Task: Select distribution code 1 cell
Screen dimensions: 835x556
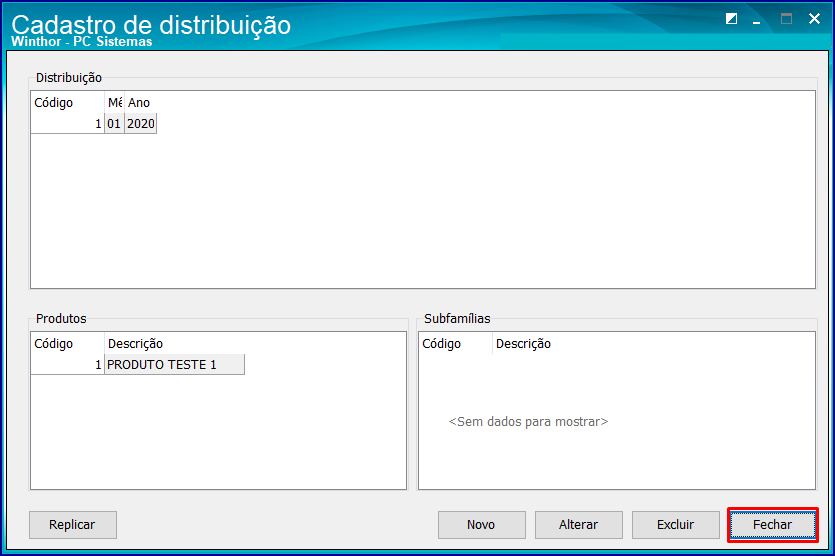Action: 68,124
